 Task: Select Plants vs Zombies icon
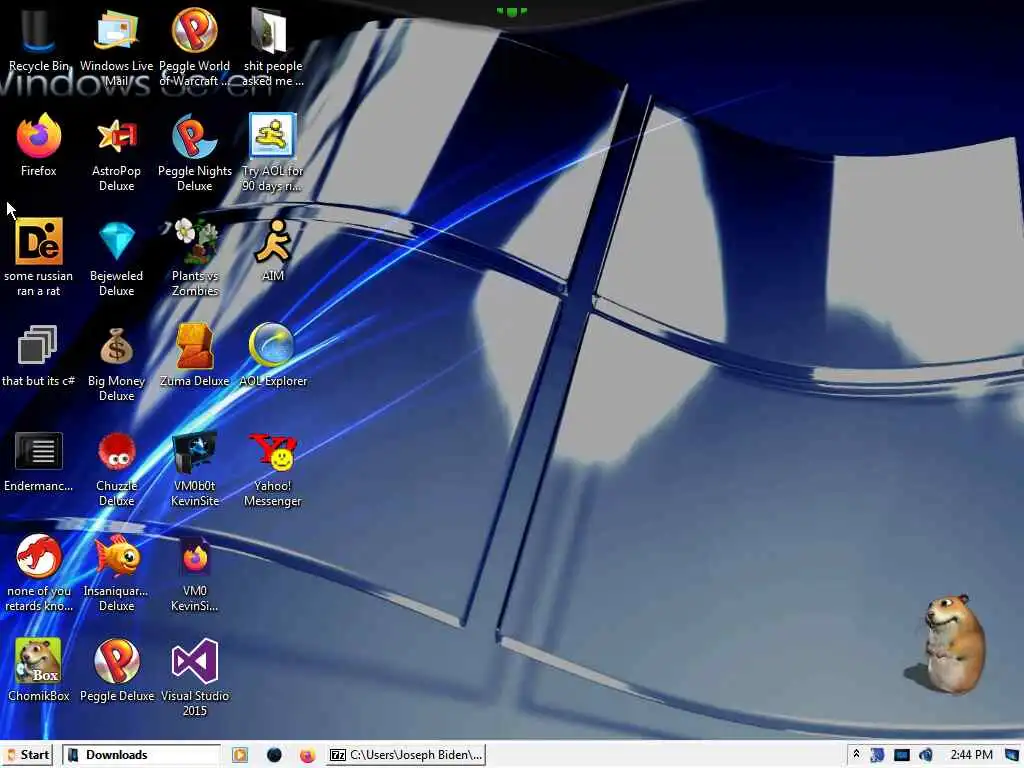(195, 257)
